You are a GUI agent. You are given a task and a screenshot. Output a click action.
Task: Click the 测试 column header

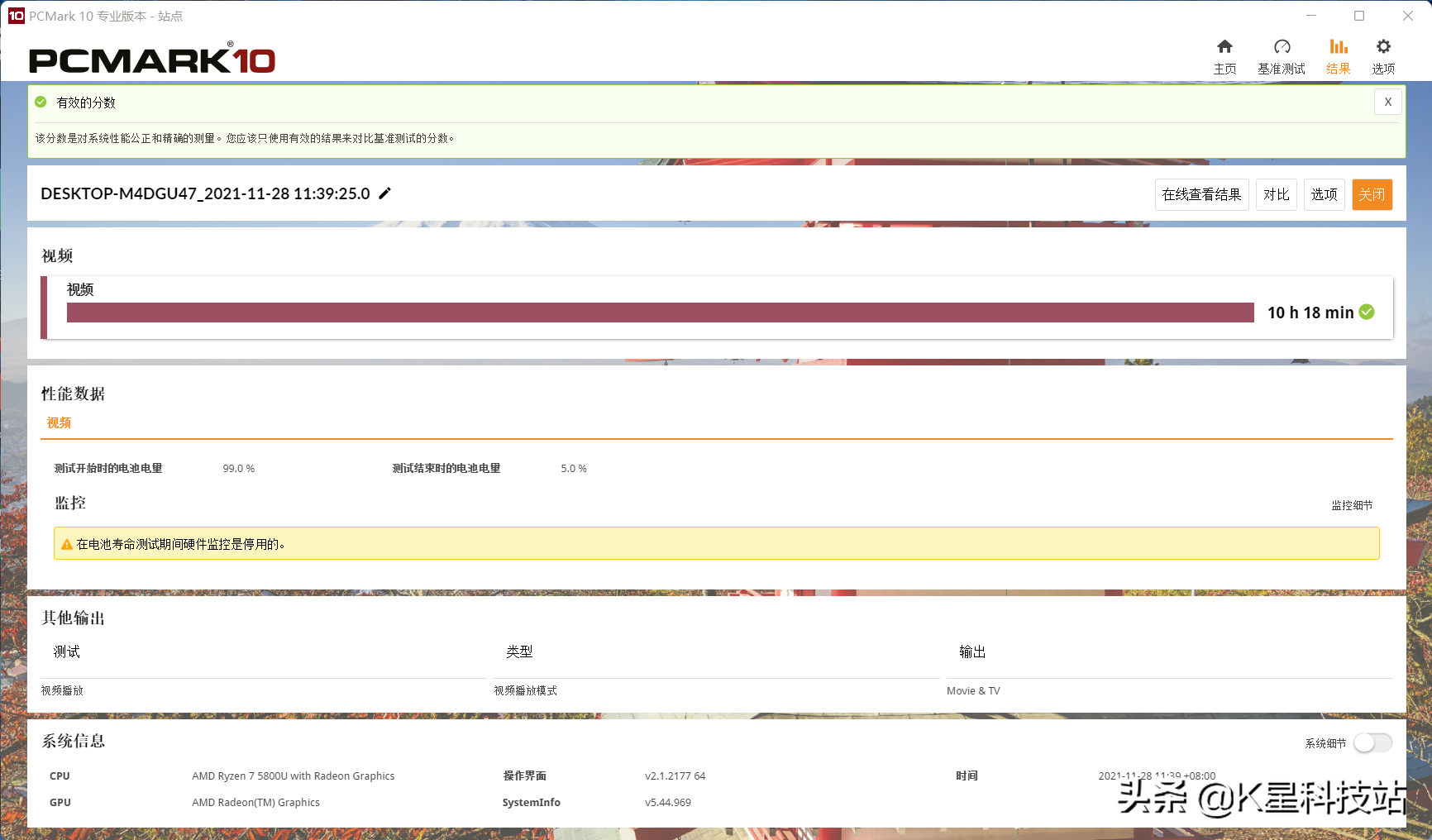67,651
